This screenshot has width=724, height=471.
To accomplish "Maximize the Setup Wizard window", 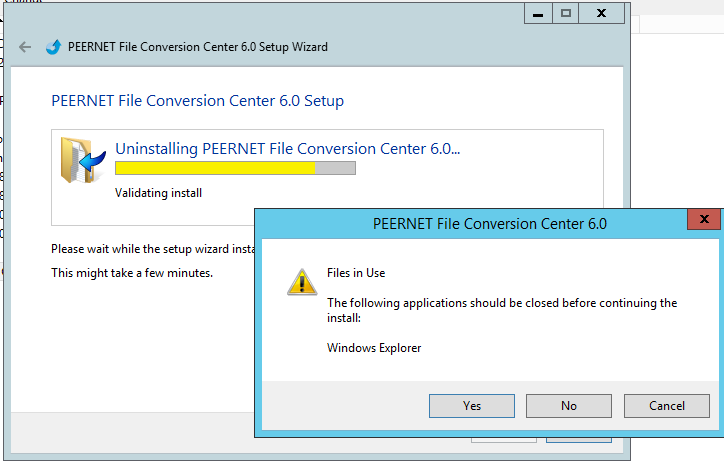I will 566,13.
